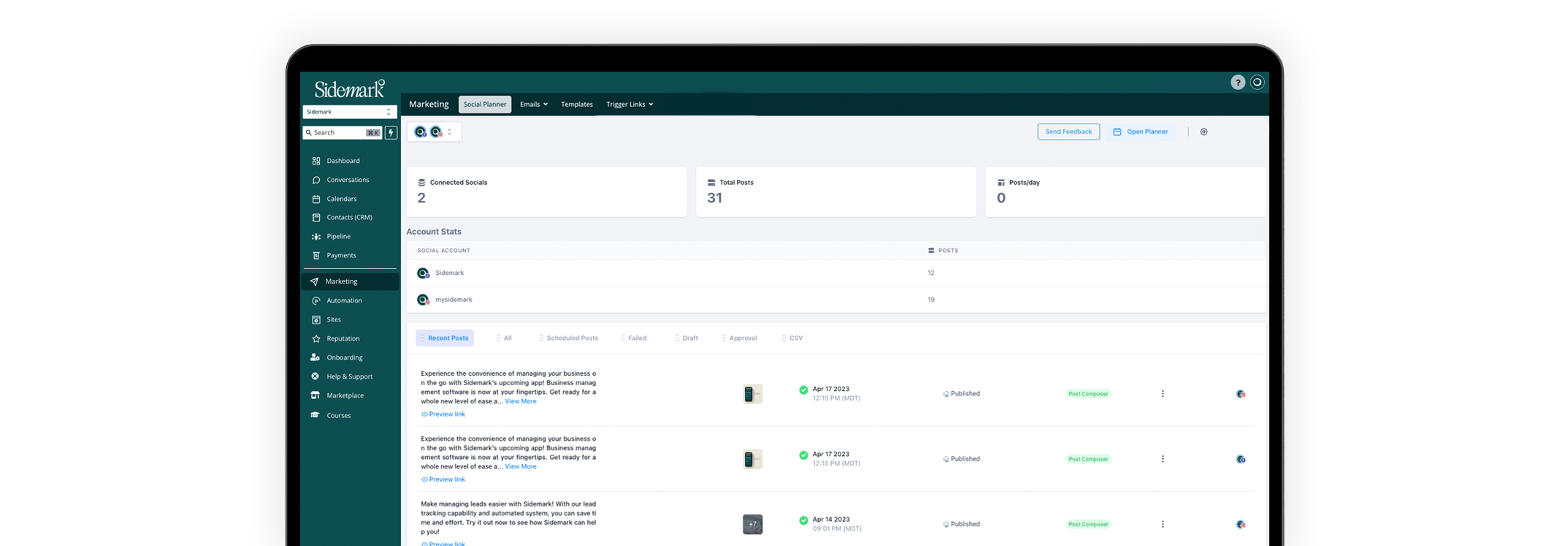
Task: Select the Sidemark account name in stats
Action: (x=449, y=273)
